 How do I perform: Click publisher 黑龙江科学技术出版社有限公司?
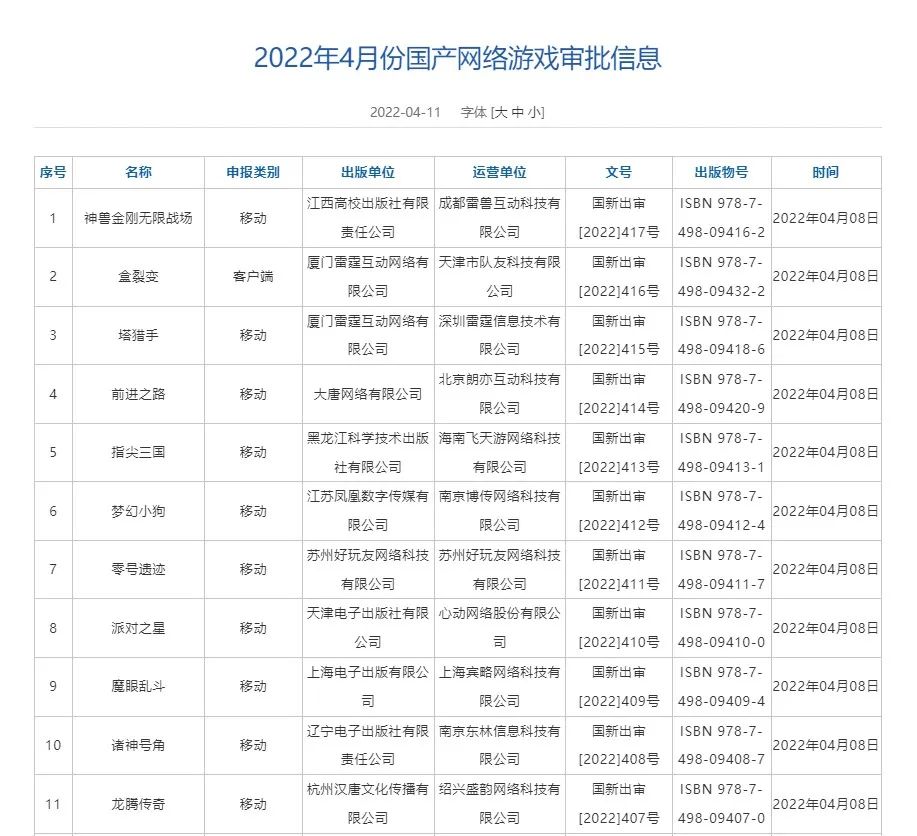(x=368, y=452)
